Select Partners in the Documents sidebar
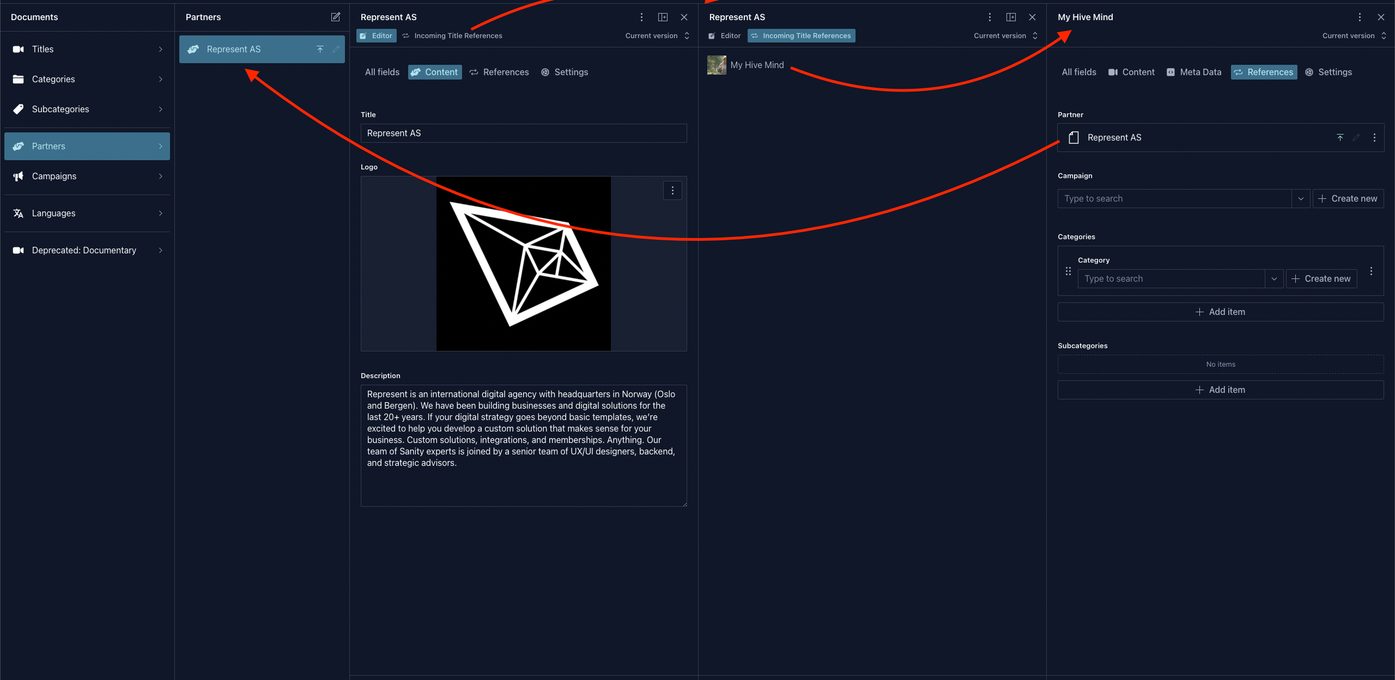The image size is (1395, 680). pos(87,146)
